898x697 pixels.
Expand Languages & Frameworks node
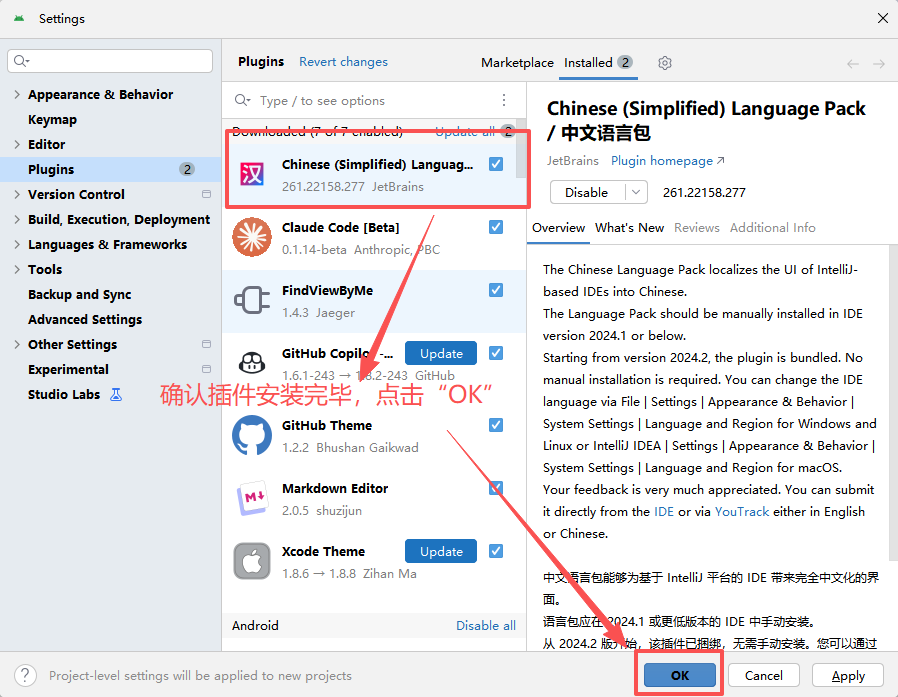[17, 245]
